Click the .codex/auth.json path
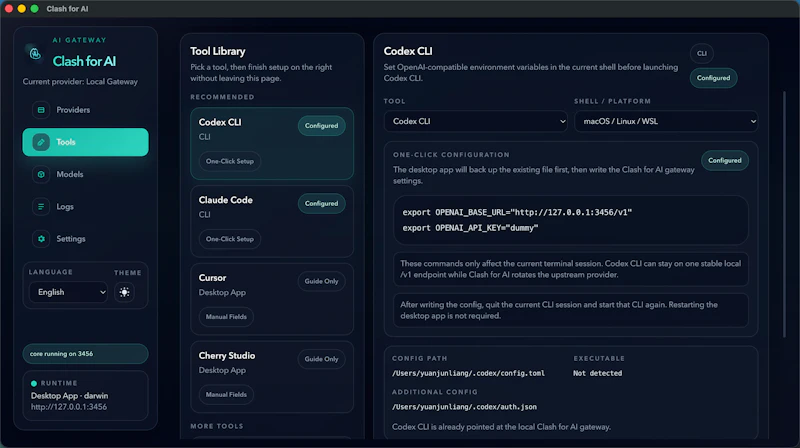Viewport: 800px width, 448px height. (464, 407)
